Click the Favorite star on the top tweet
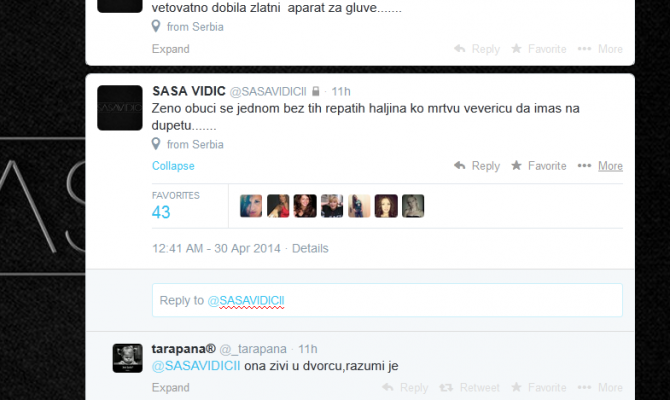The image size is (670, 400). click(x=516, y=49)
